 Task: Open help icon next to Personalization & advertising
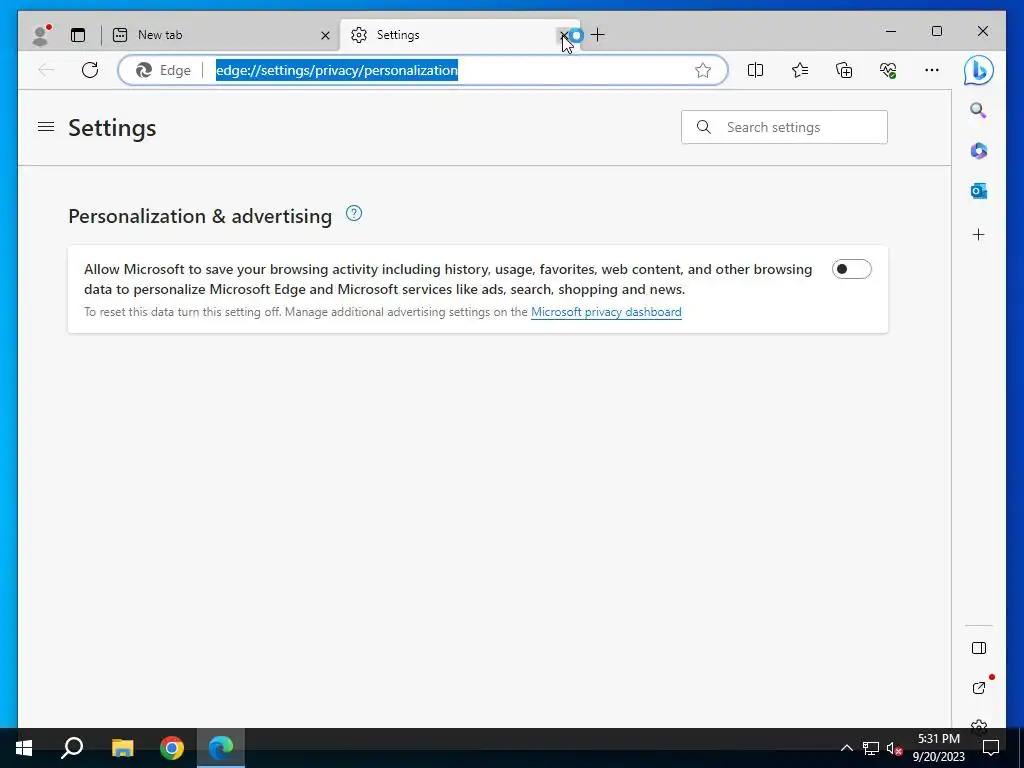point(353,213)
